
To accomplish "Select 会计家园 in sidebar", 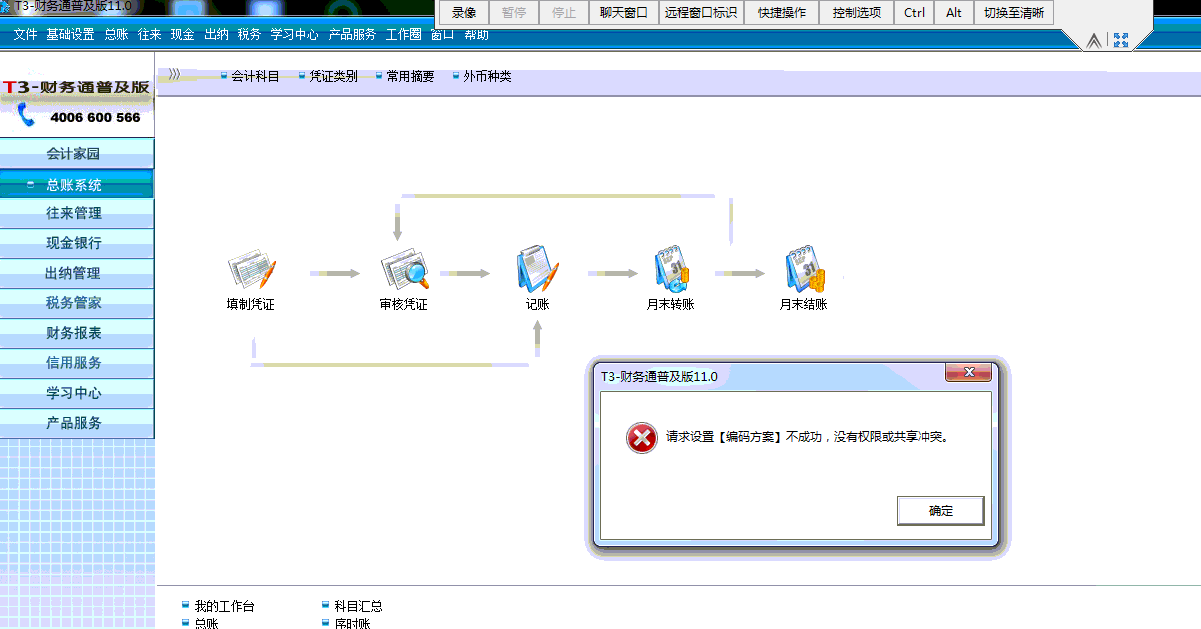I will point(77,154).
